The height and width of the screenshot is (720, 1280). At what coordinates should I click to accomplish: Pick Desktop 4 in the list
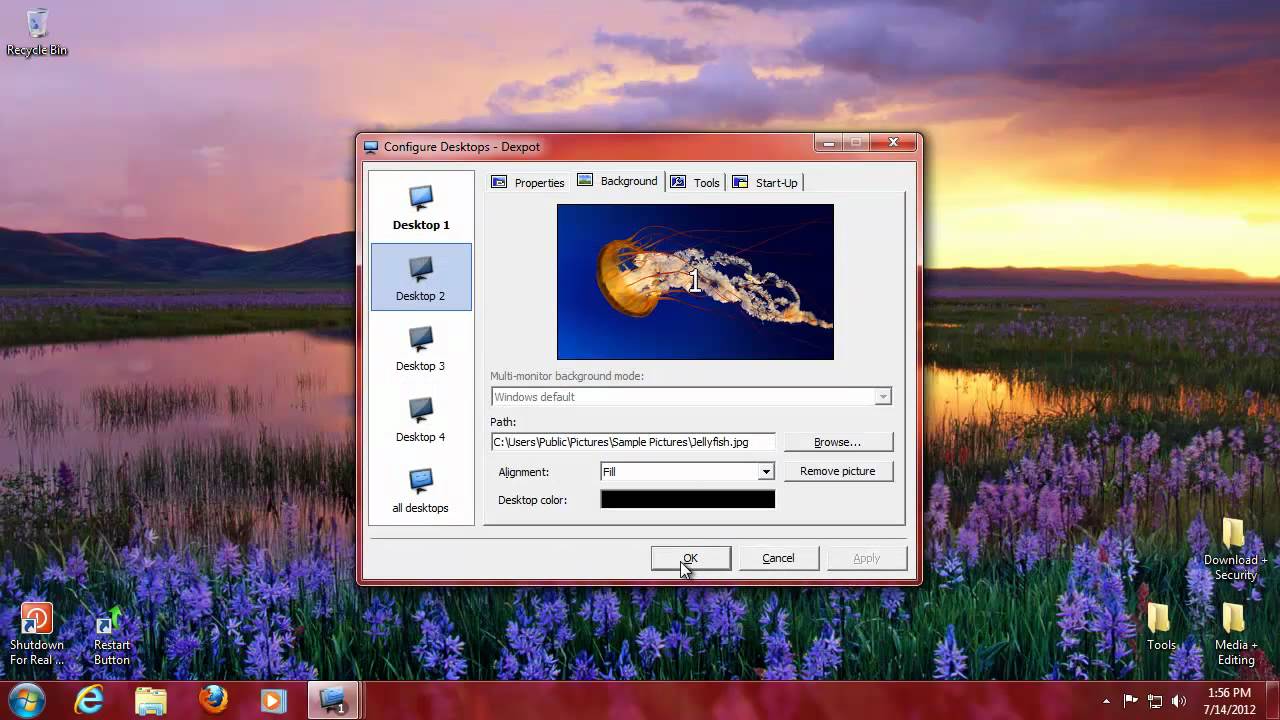click(421, 419)
